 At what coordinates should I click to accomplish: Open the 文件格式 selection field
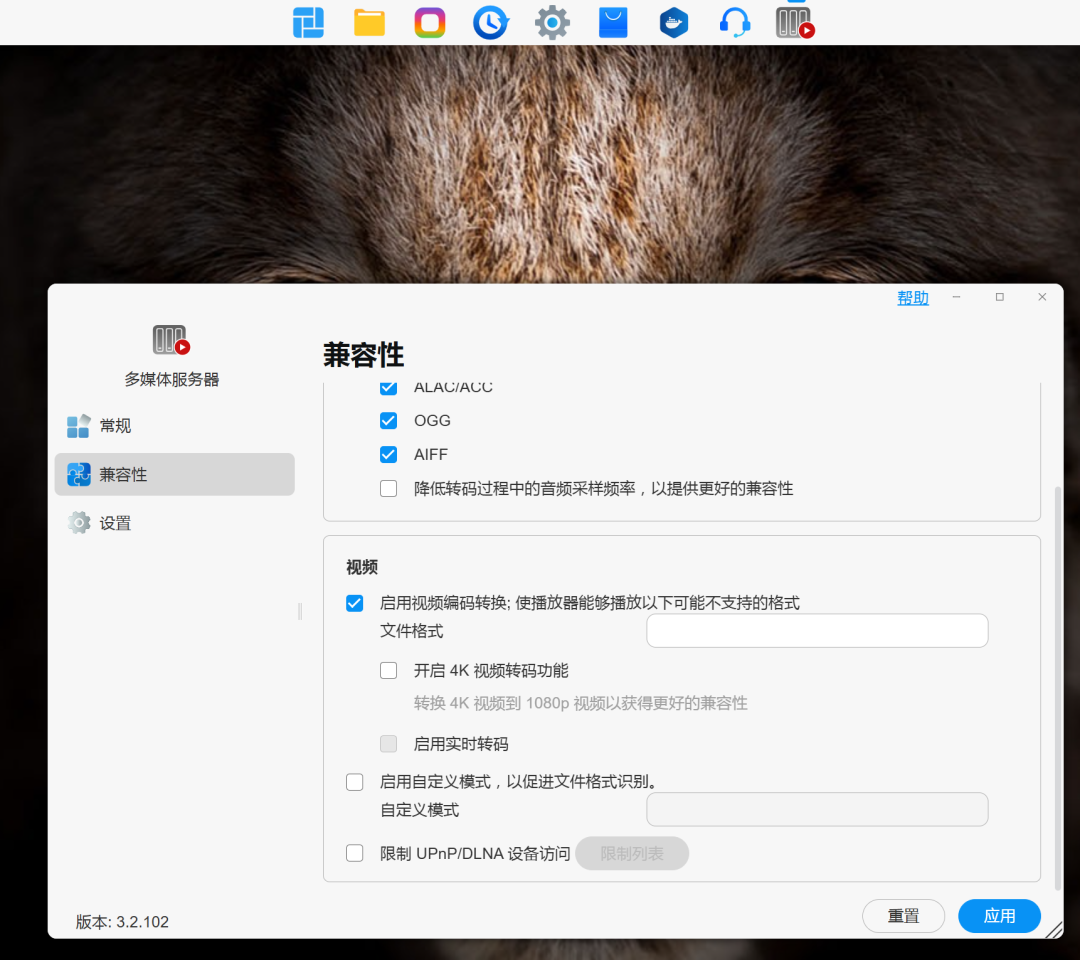pyautogui.click(x=817, y=631)
